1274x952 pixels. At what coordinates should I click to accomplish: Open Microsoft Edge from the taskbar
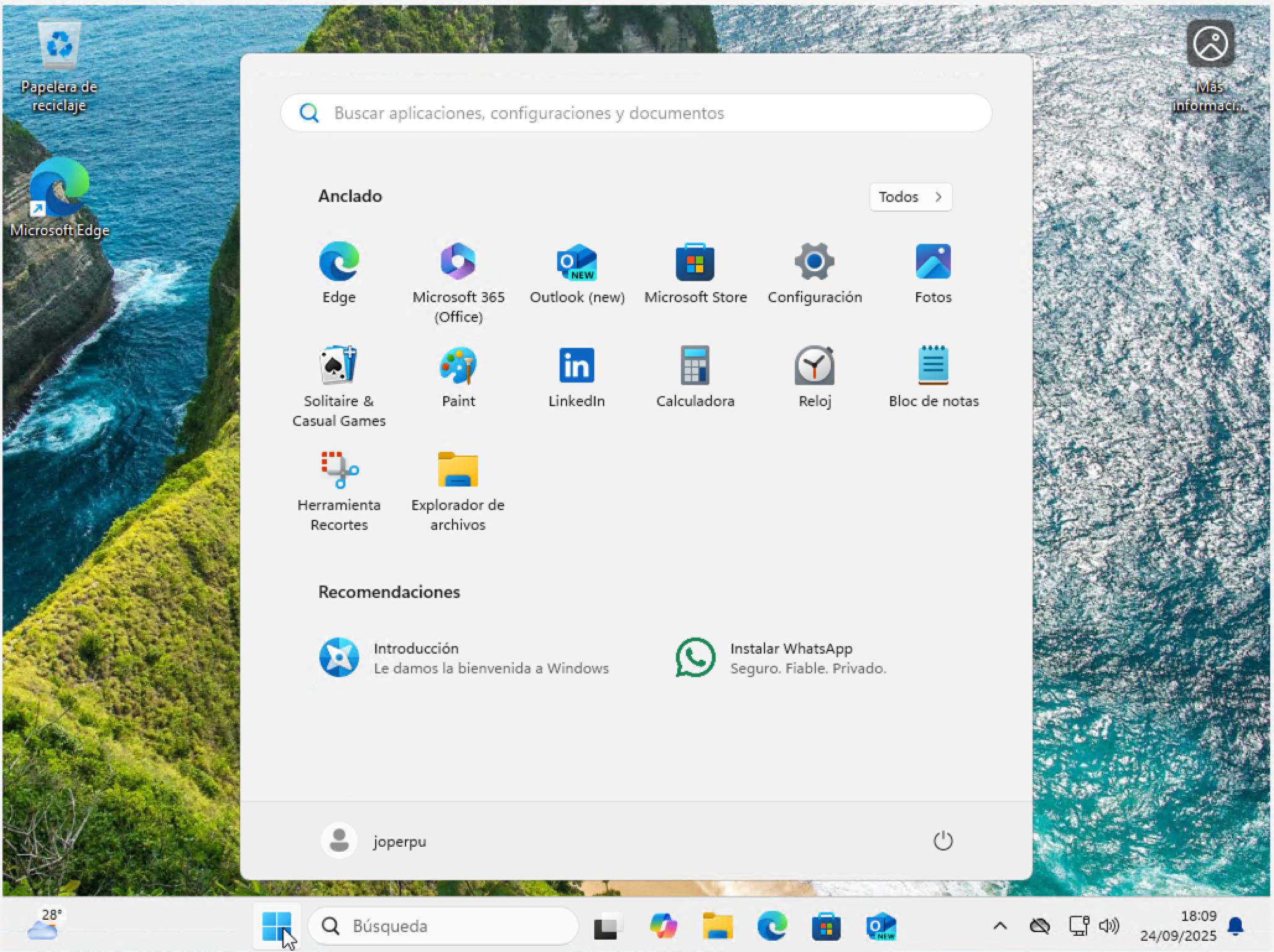coord(772,926)
